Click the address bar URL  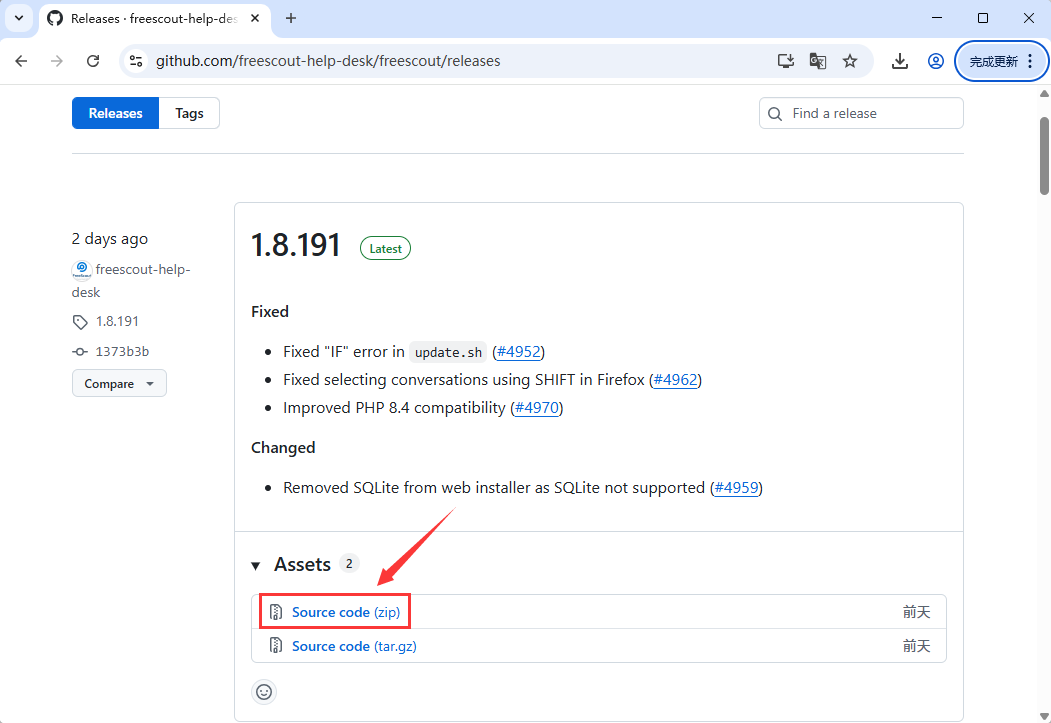(328, 61)
